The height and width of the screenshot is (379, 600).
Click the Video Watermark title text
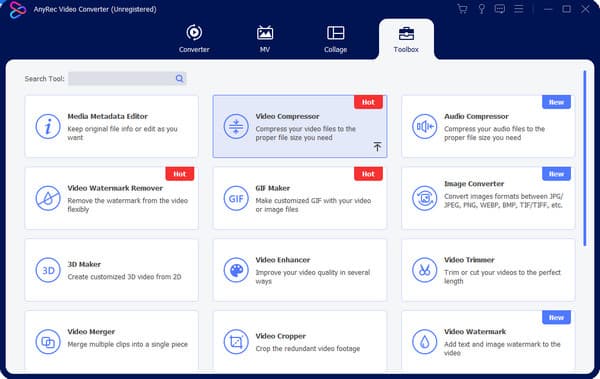475,332
